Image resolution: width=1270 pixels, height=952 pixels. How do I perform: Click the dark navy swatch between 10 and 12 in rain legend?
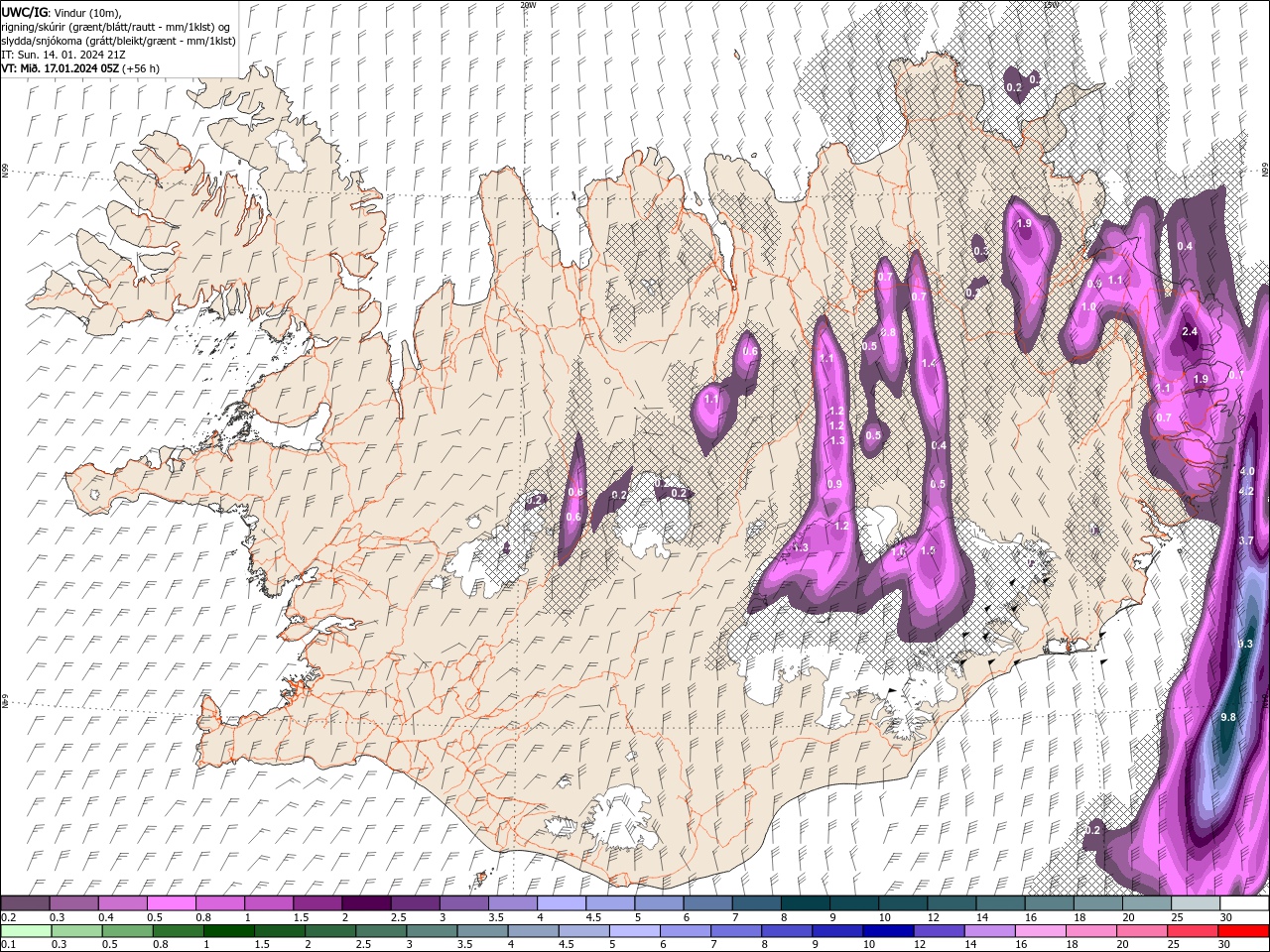point(888,931)
